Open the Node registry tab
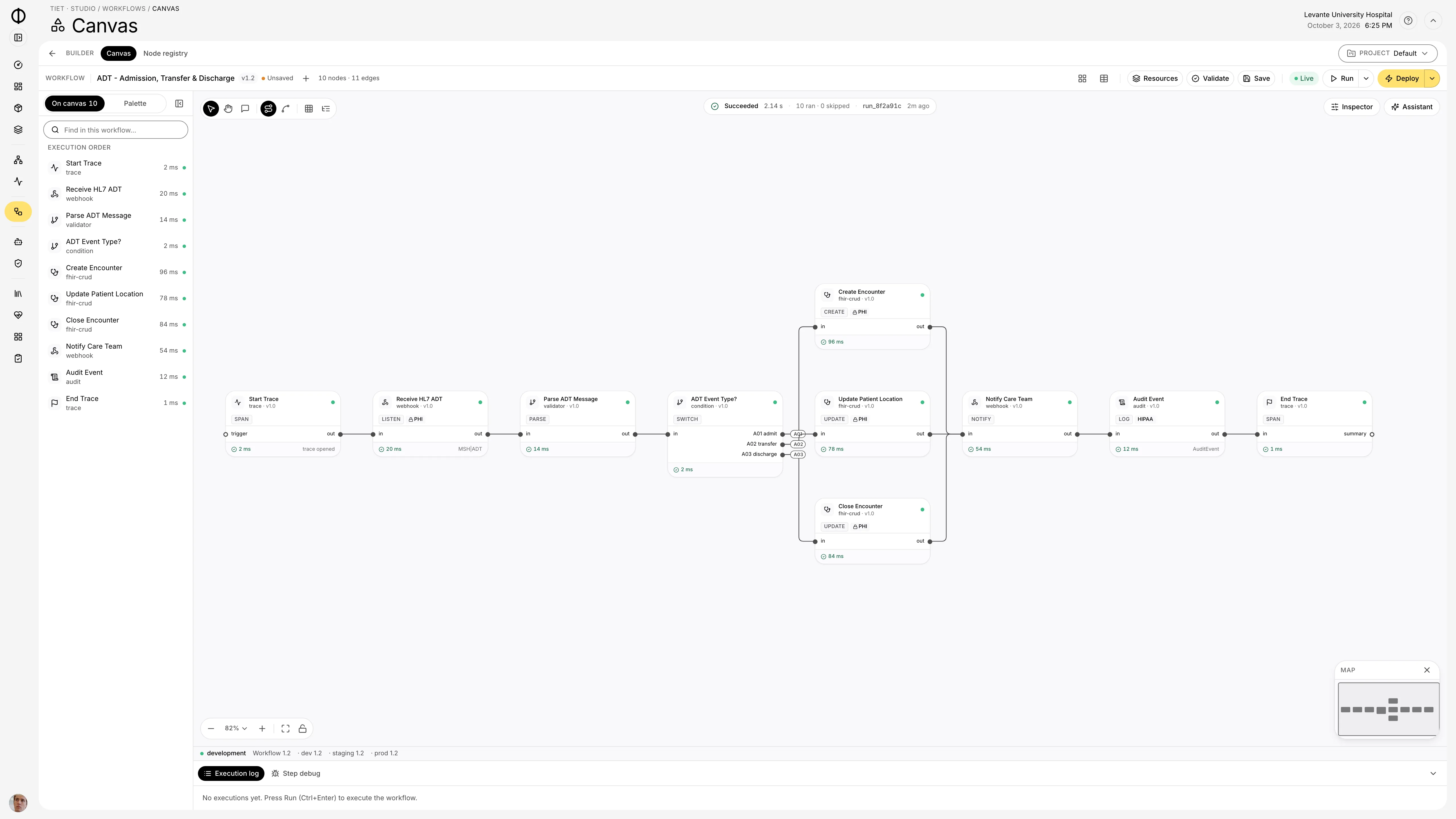The height and width of the screenshot is (819, 1456). pos(166,53)
